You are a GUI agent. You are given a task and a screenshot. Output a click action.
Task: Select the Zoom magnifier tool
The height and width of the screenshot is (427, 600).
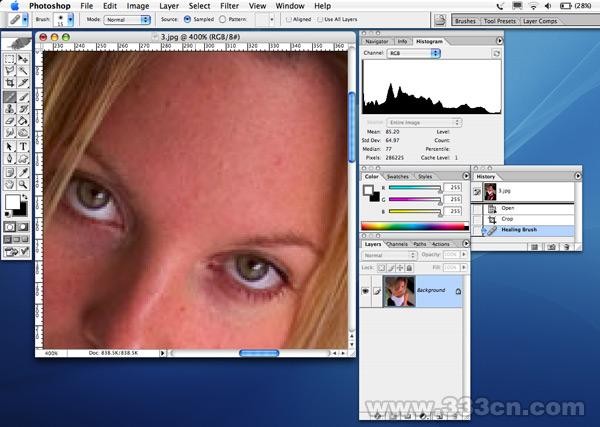23,184
